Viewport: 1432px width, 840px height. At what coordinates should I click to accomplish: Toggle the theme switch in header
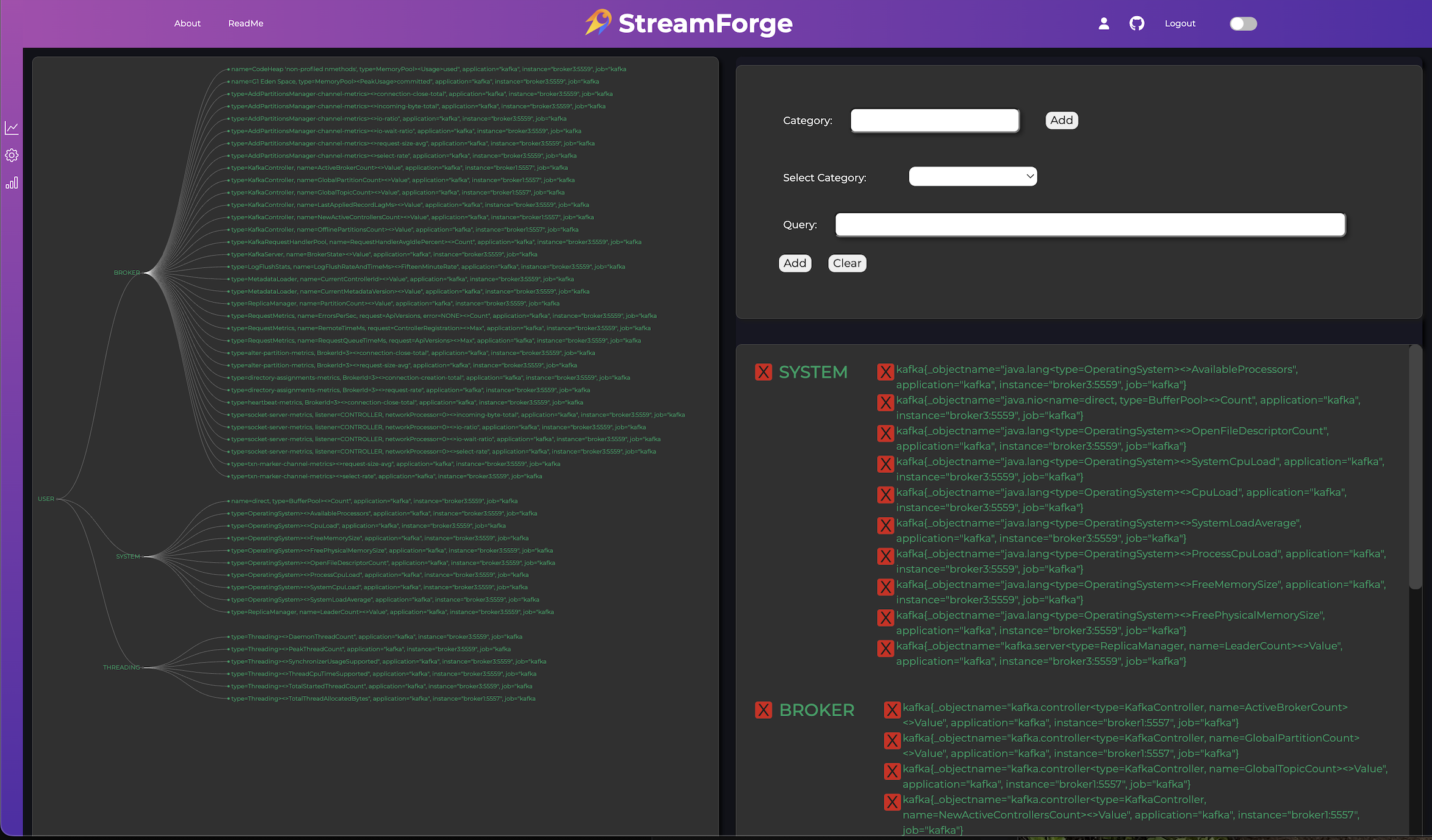(x=1243, y=23)
